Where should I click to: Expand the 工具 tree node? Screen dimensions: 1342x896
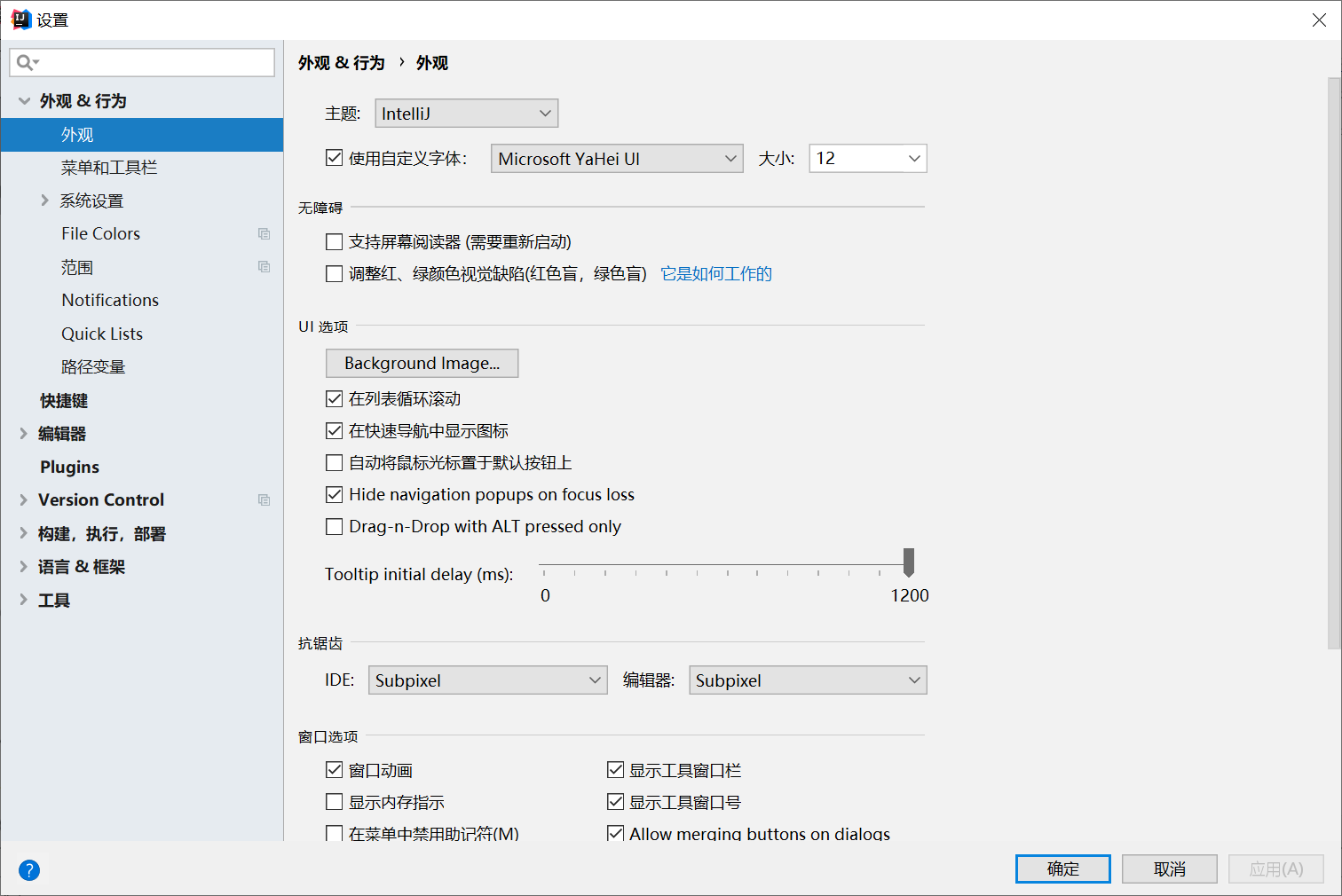24,600
